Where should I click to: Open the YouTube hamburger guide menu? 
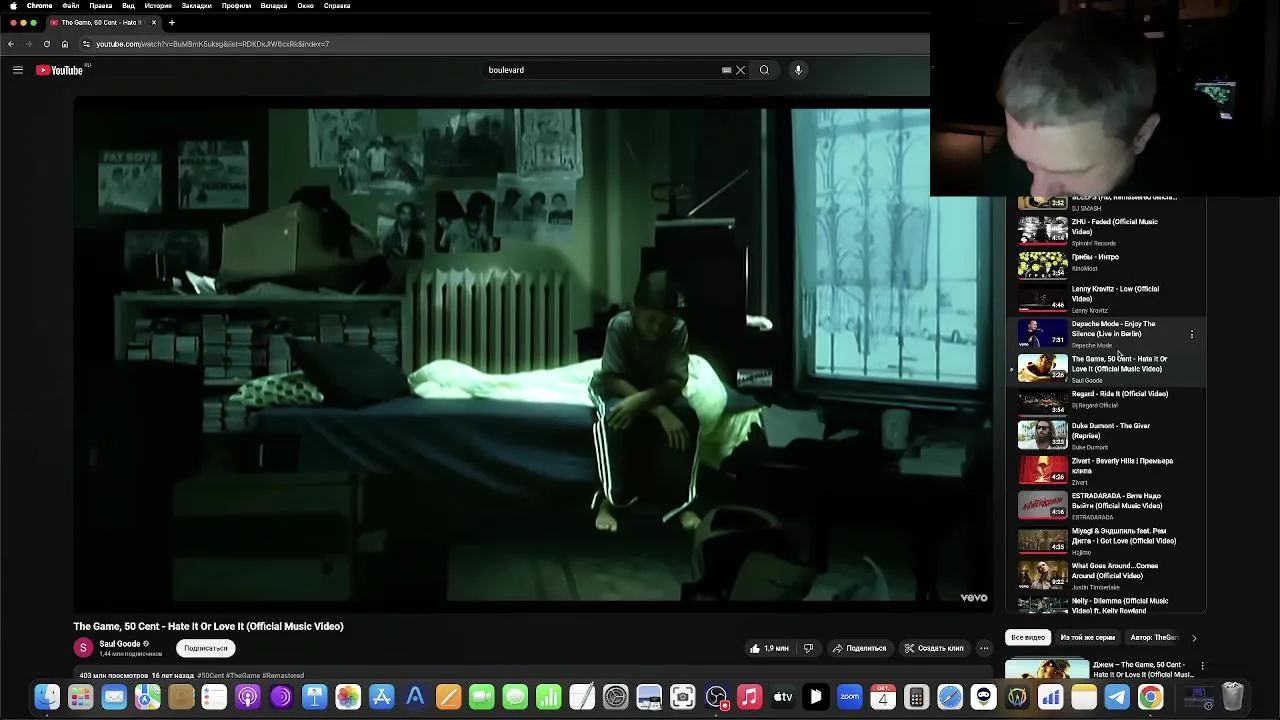(17, 70)
